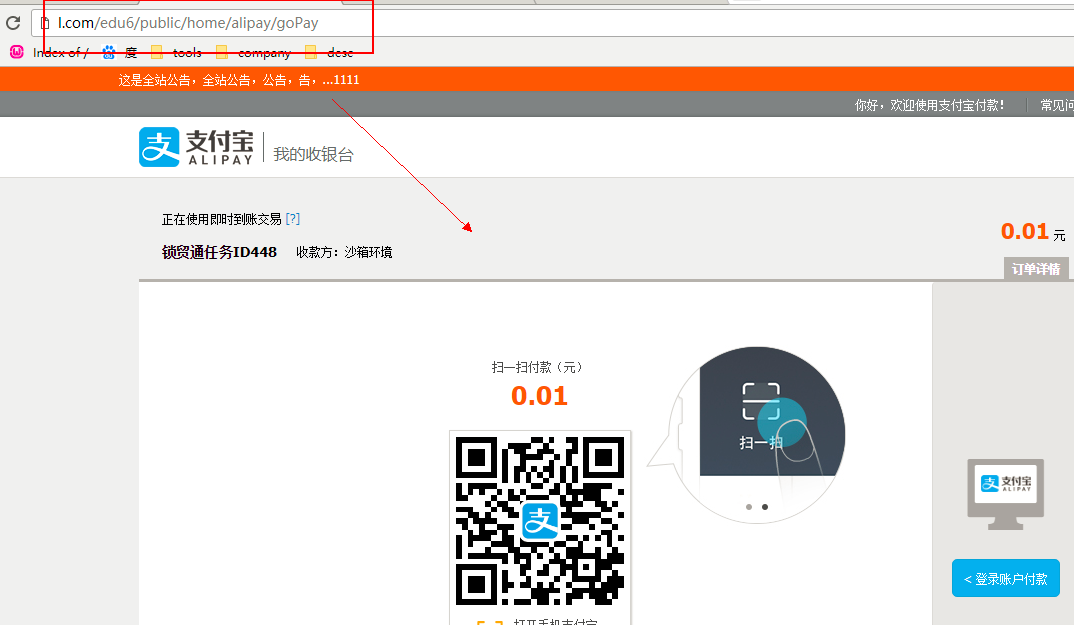Click the browser address bar URL
The width and height of the screenshot is (1074, 625).
click(190, 22)
